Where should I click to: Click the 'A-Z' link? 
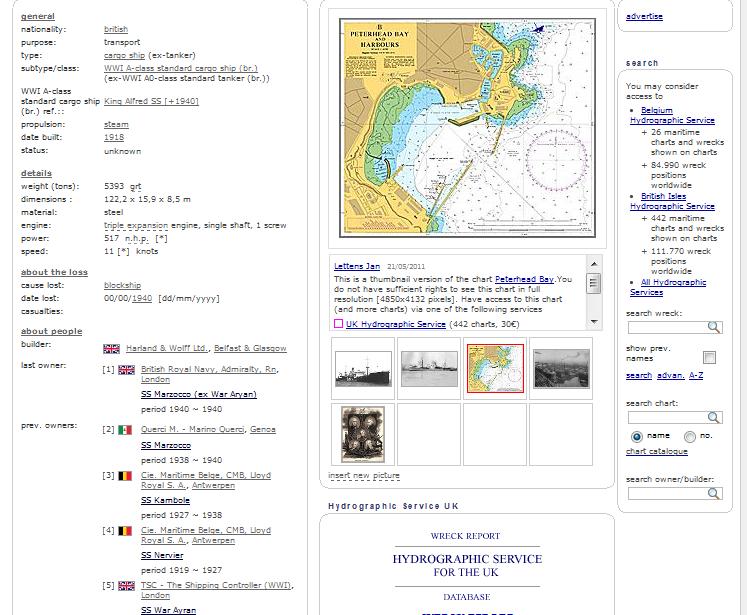[696, 375]
